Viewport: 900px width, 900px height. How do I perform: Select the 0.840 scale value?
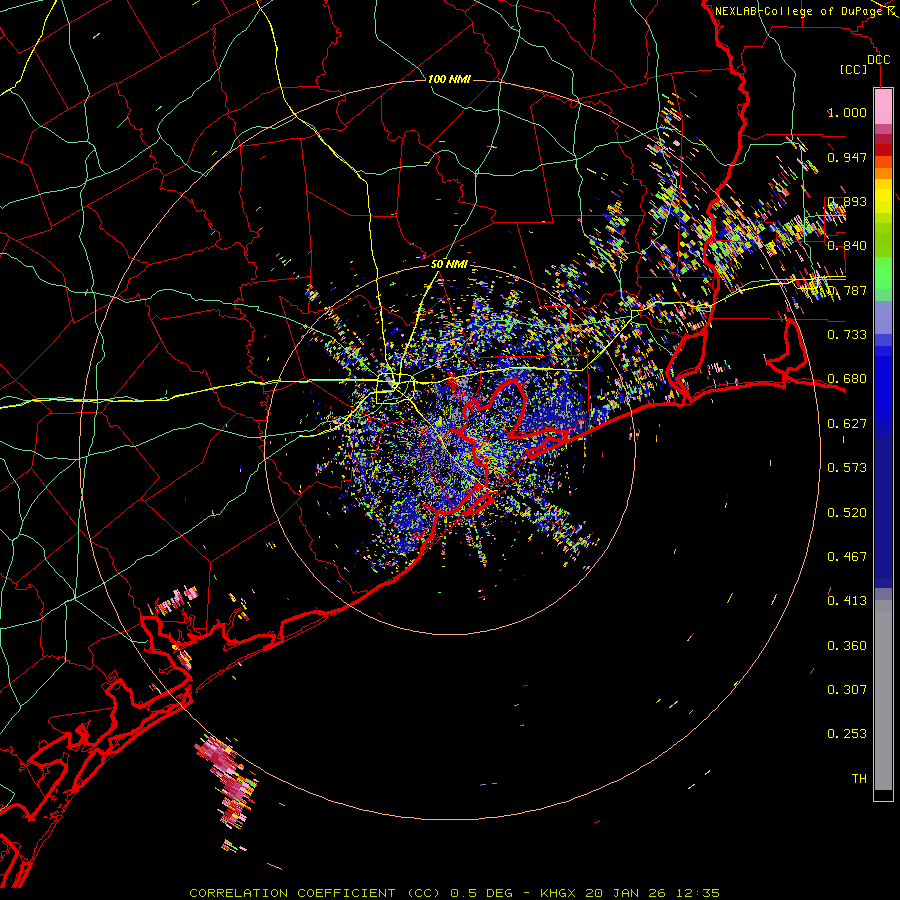click(847, 246)
